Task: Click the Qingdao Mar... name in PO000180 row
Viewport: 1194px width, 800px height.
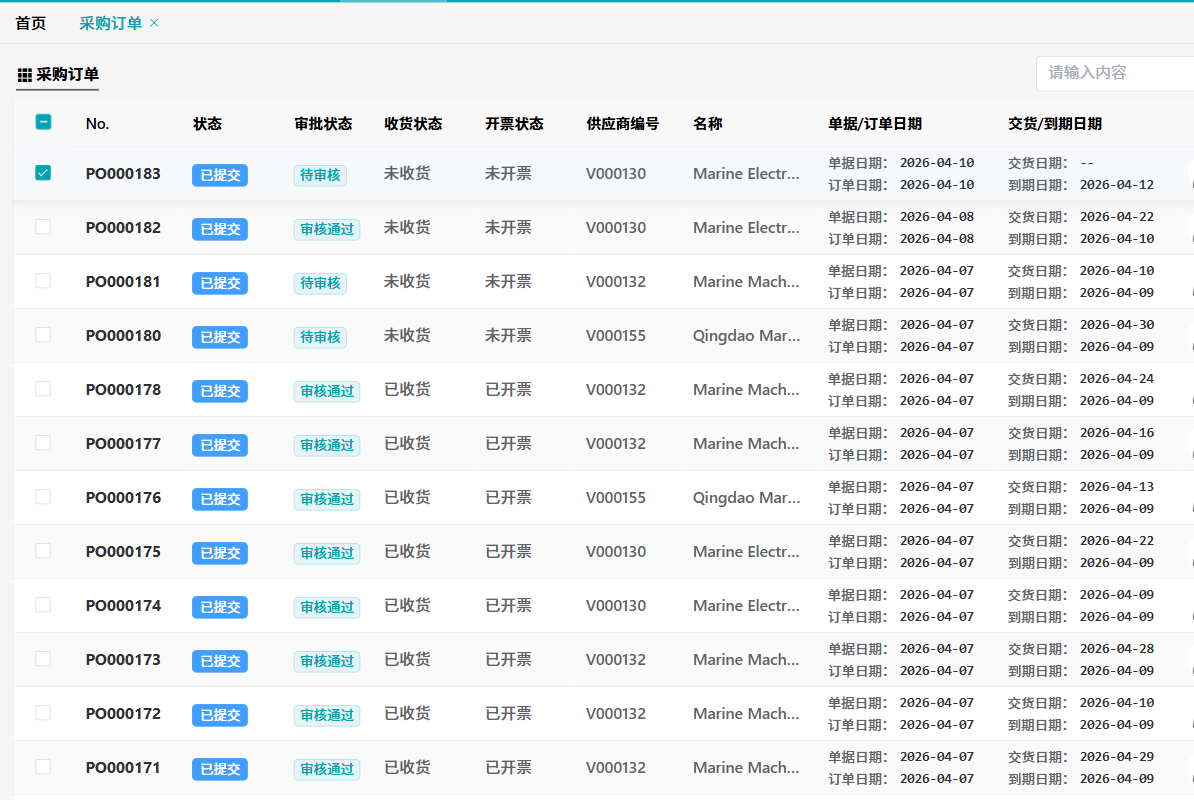Action: [x=746, y=336]
